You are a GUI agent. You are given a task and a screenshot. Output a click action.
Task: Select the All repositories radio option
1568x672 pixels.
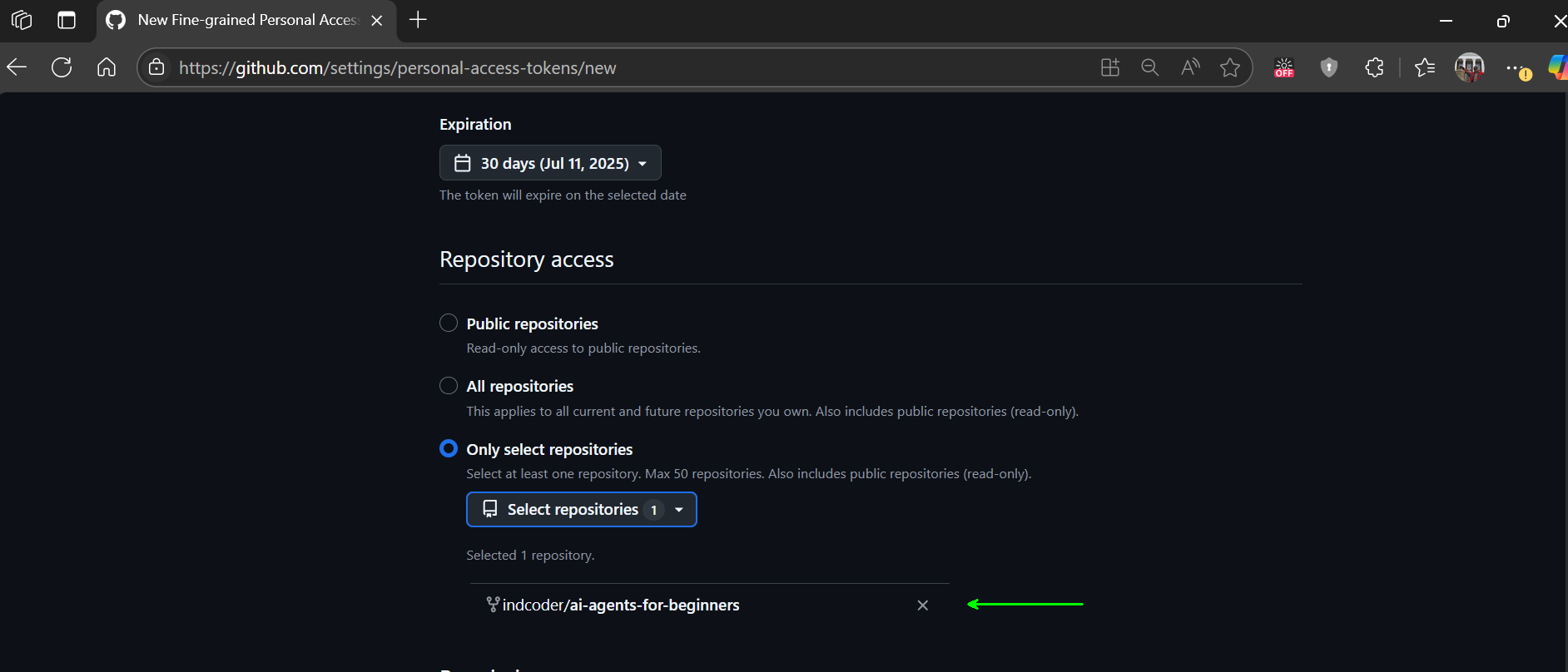point(449,386)
